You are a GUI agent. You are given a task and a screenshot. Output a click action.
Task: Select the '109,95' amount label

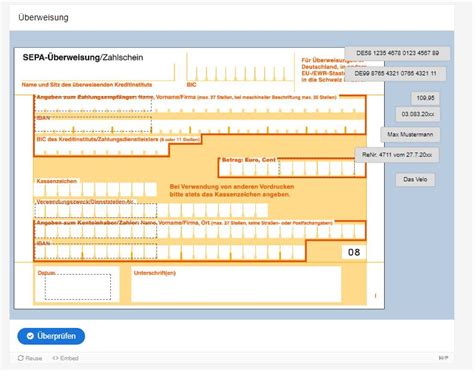point(425,98)
